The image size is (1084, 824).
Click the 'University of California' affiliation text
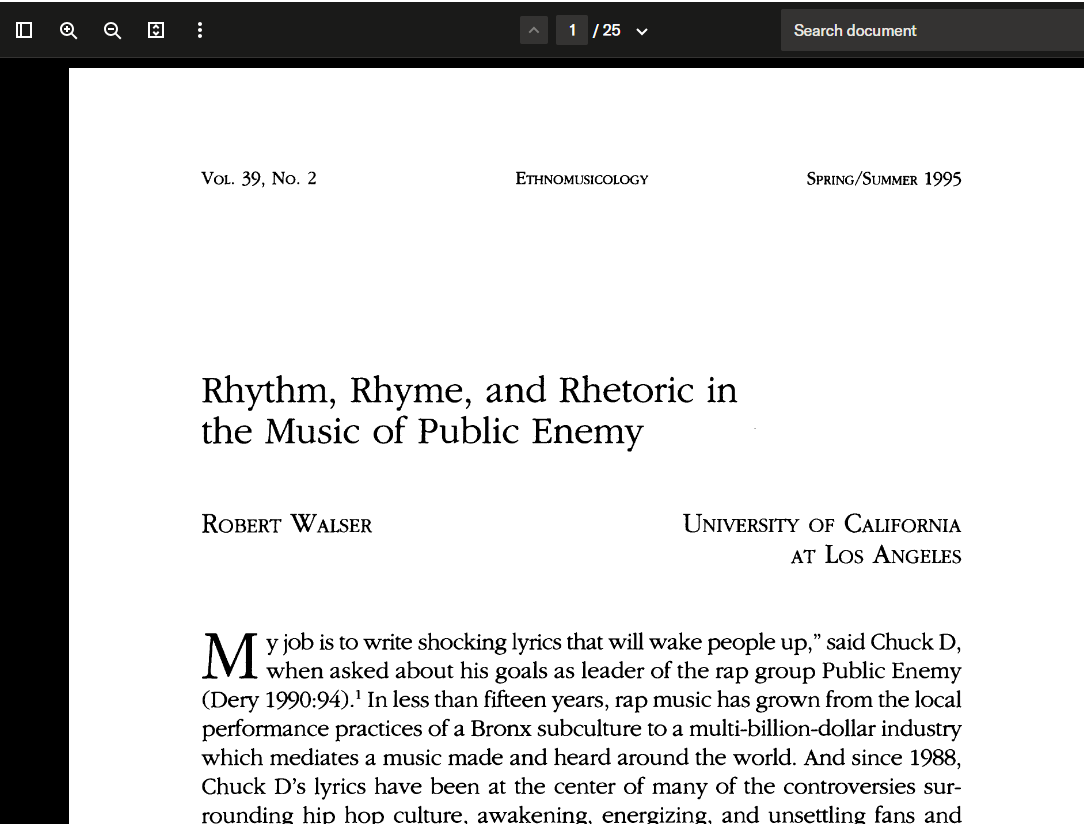click(x=821, y=524)
